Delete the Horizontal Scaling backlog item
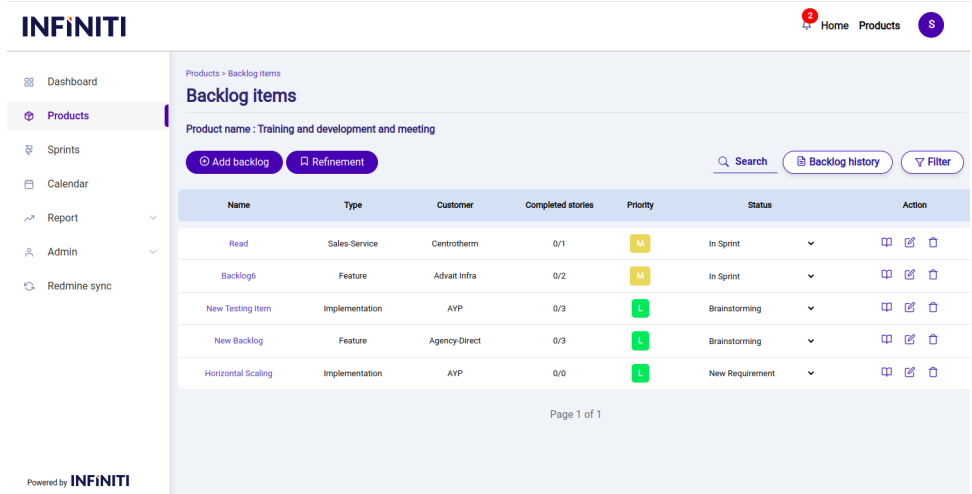Screen dimensions: 972x494 pos(933,373)
